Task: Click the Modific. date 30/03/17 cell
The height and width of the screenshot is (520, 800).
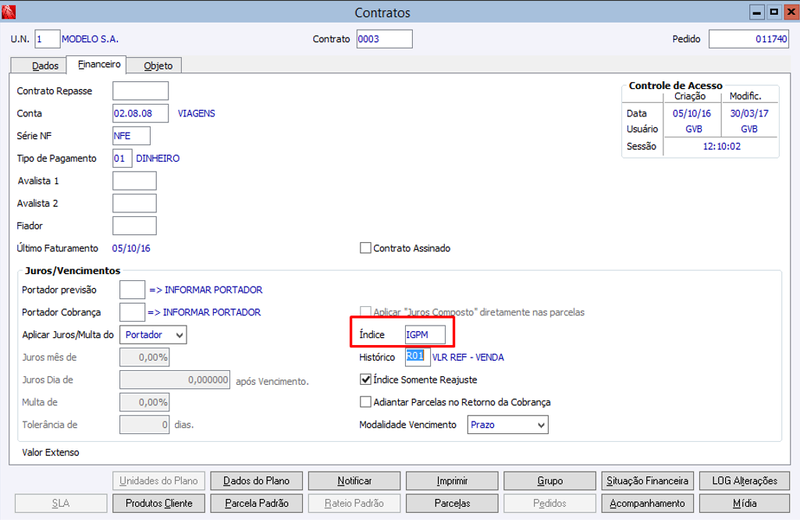Action: pos(749,113)
